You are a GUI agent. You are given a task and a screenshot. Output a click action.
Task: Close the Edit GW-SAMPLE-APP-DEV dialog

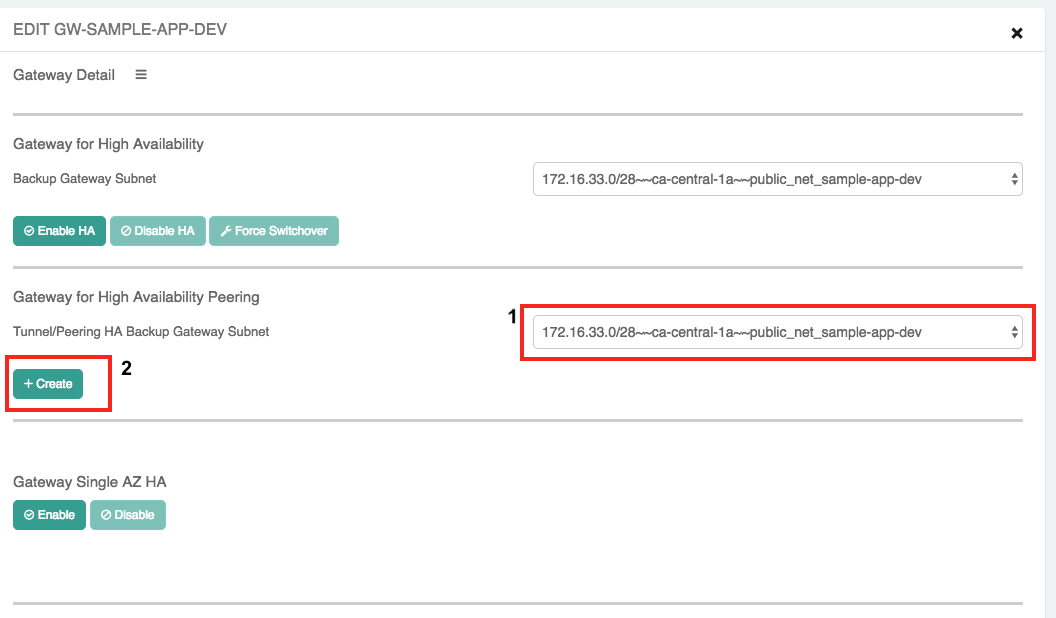(1017, 33)
